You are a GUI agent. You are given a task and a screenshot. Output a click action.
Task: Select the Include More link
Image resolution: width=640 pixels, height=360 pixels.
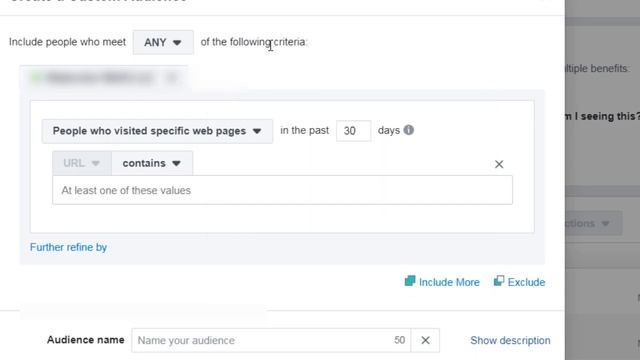[x=449, y=282]
